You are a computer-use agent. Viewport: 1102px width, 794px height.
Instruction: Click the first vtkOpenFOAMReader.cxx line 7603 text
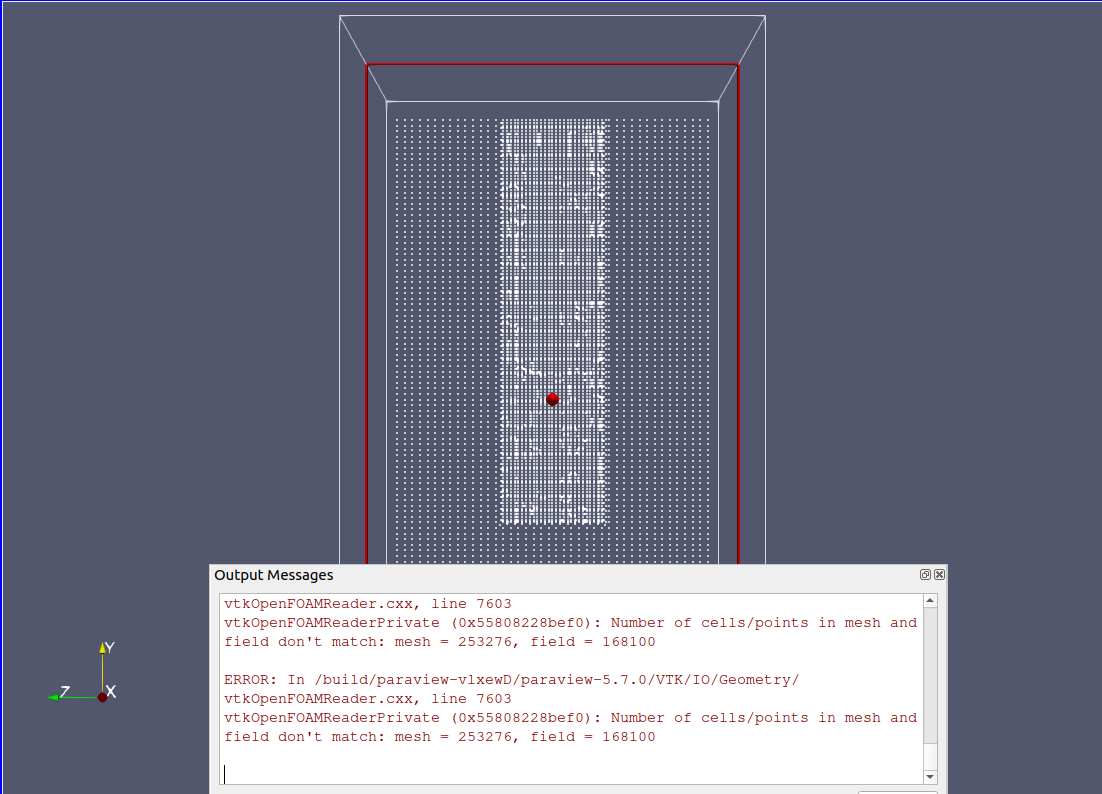coord(367,604)
